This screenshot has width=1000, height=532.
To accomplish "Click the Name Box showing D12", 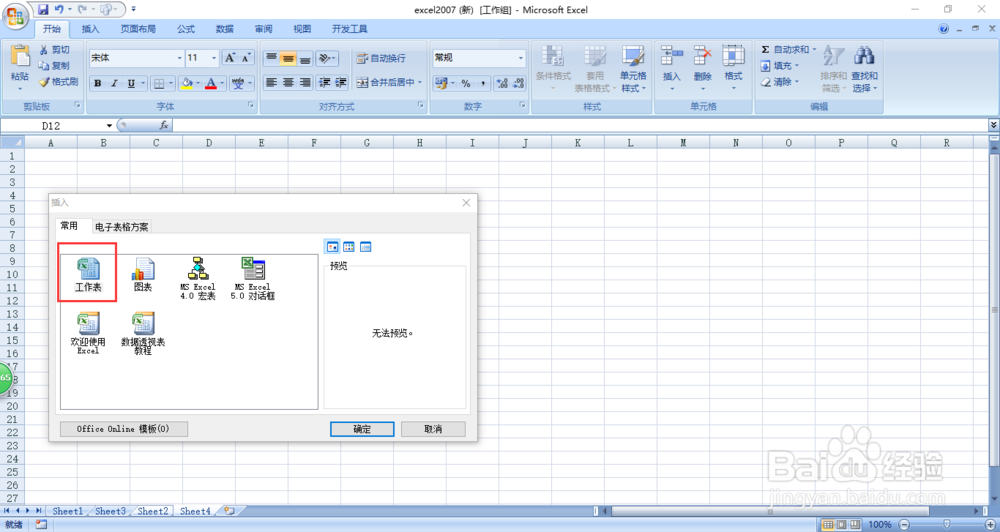I will pyautogui.click(x=51, y=126).
